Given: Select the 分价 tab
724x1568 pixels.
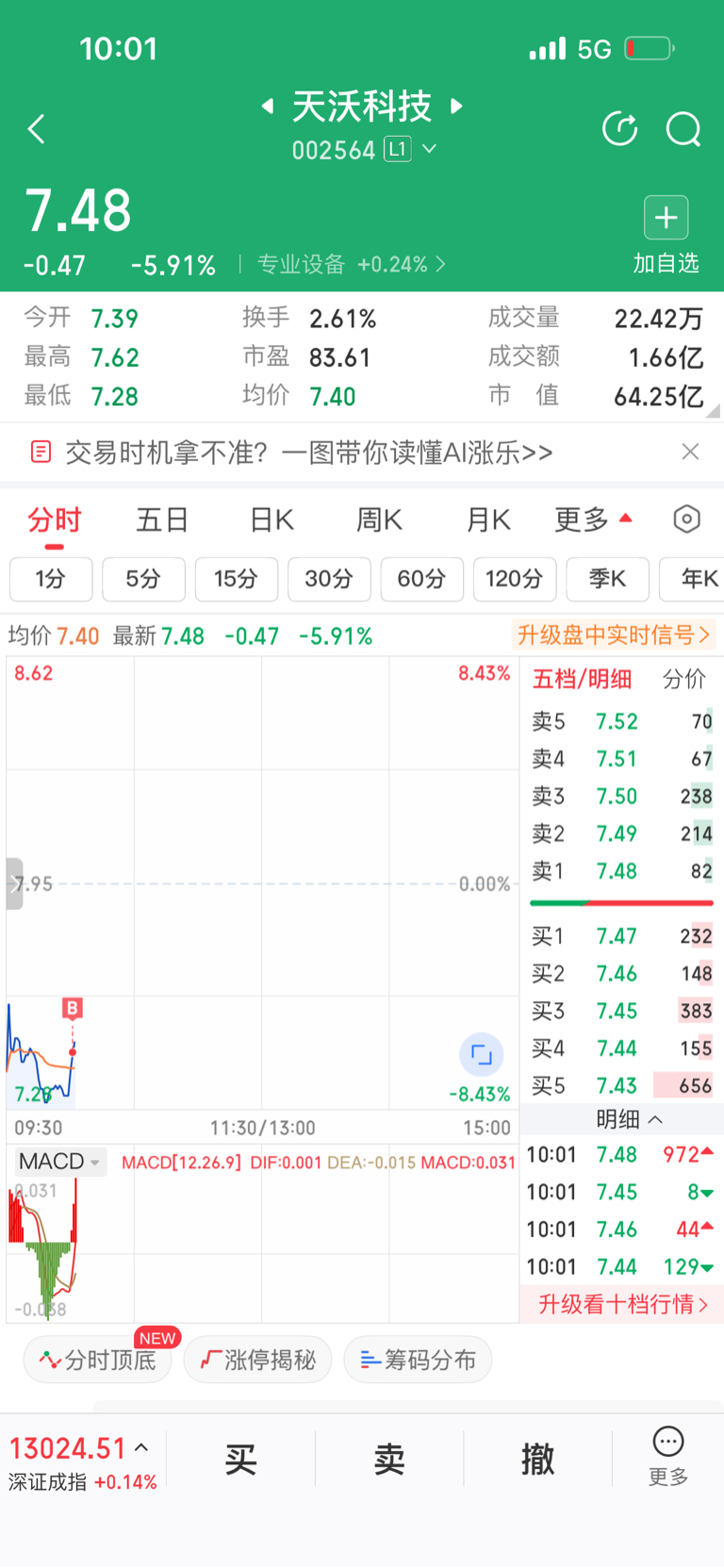Looking at the screenshot, I should coord(684,679).
